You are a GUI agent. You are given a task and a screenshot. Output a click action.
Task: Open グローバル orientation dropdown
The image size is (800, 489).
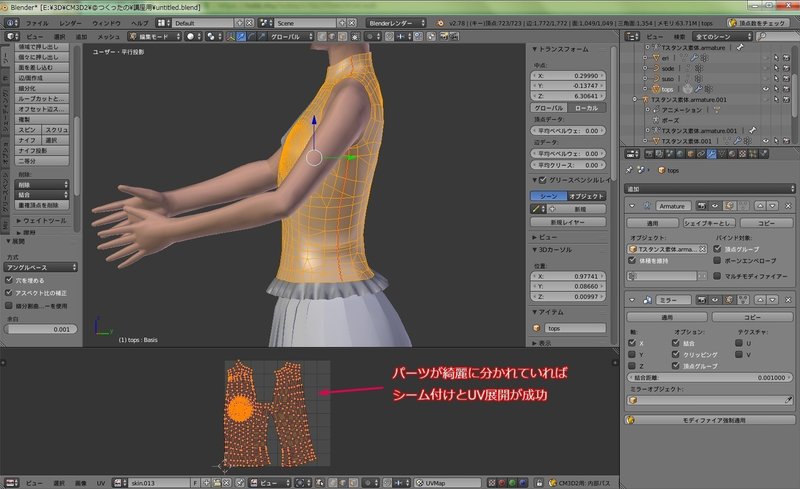coord(289,37)
